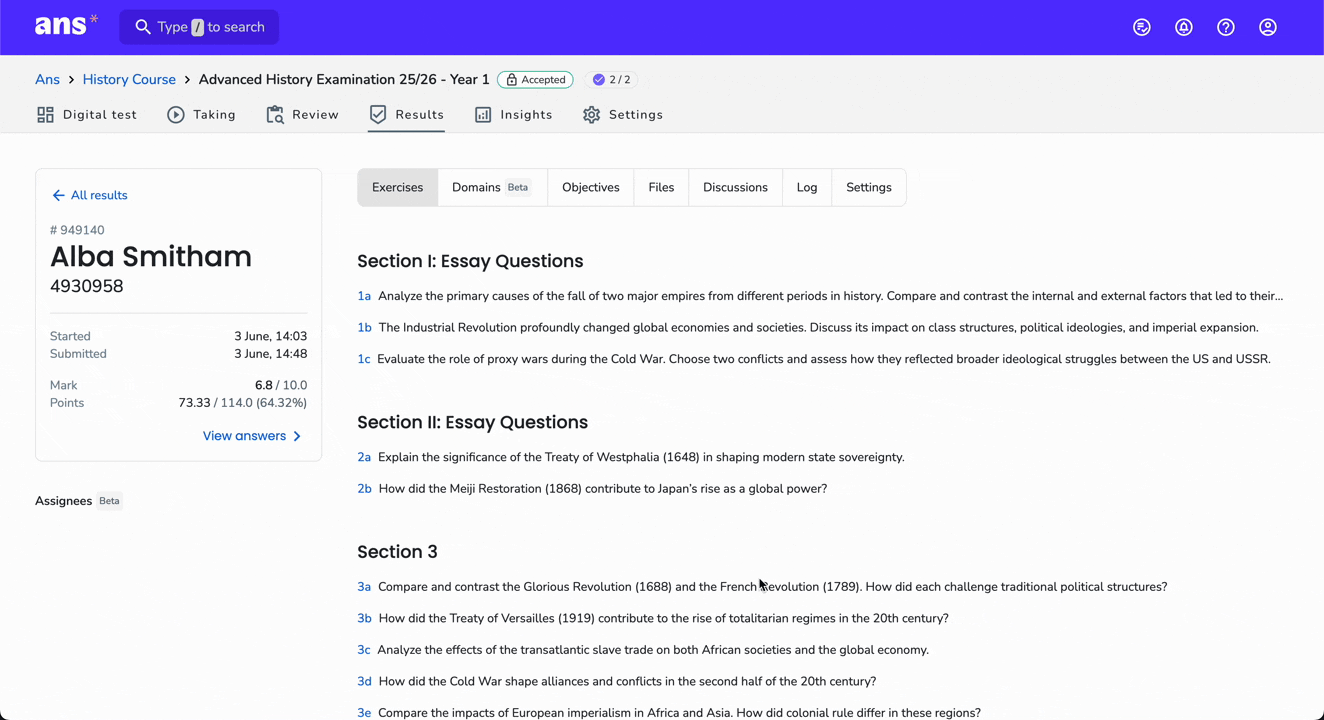Click the exam title 'Advanced History Examination 25/26 - Year 1'
This screenshot has width=1324, height=720.
point(344,80)
